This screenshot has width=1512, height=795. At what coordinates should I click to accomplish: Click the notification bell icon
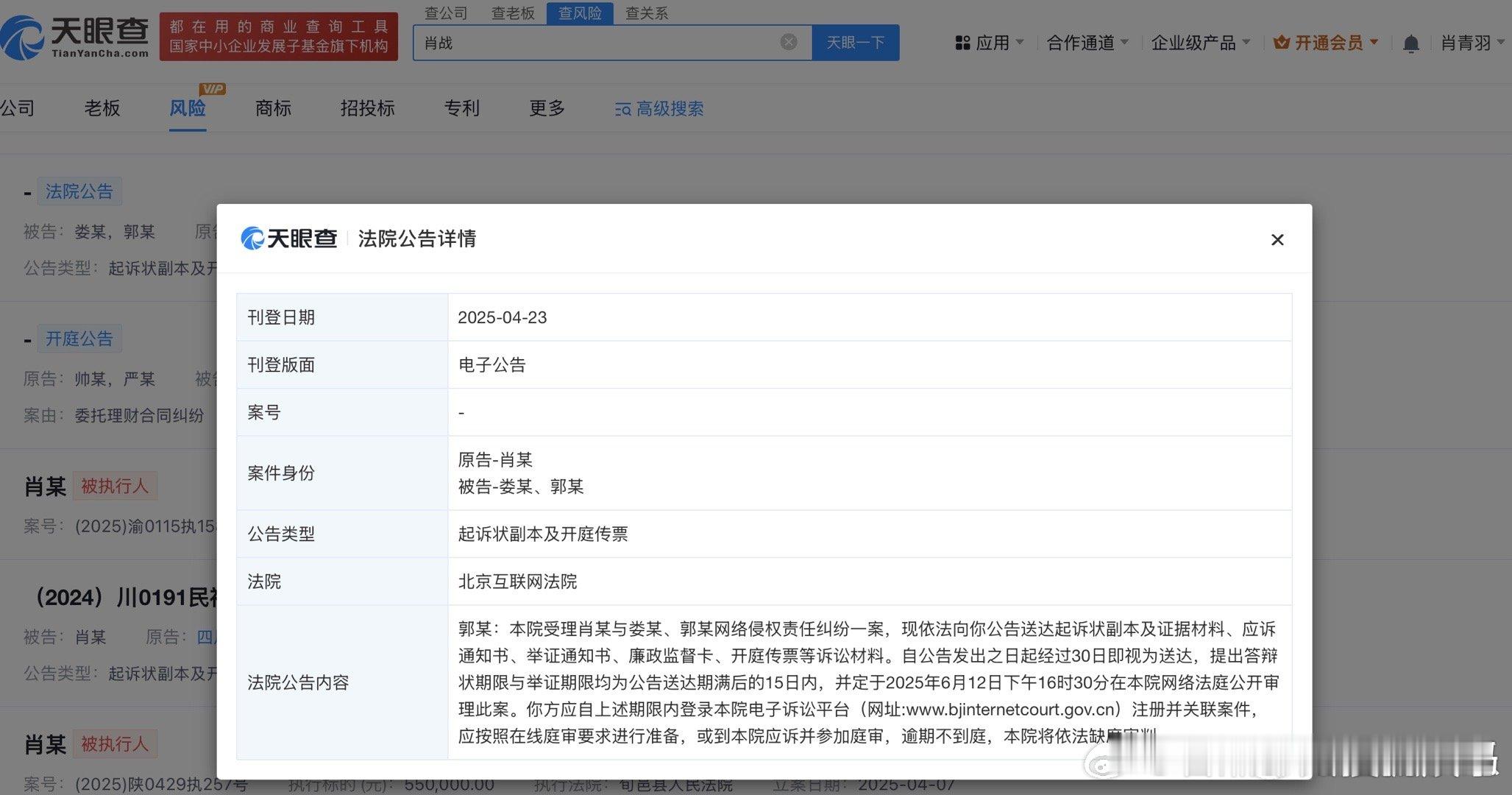point(1410,43)
